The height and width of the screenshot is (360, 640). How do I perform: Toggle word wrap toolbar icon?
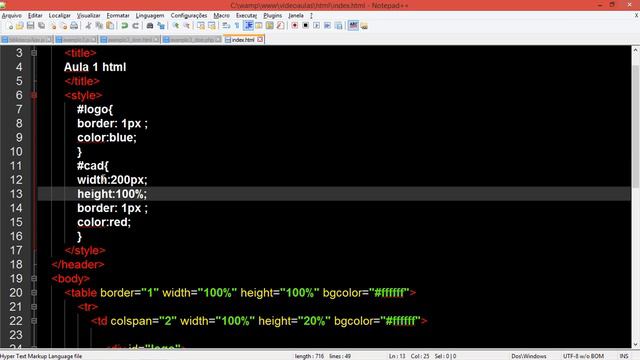pyautogui.click(x=226, y=26)
